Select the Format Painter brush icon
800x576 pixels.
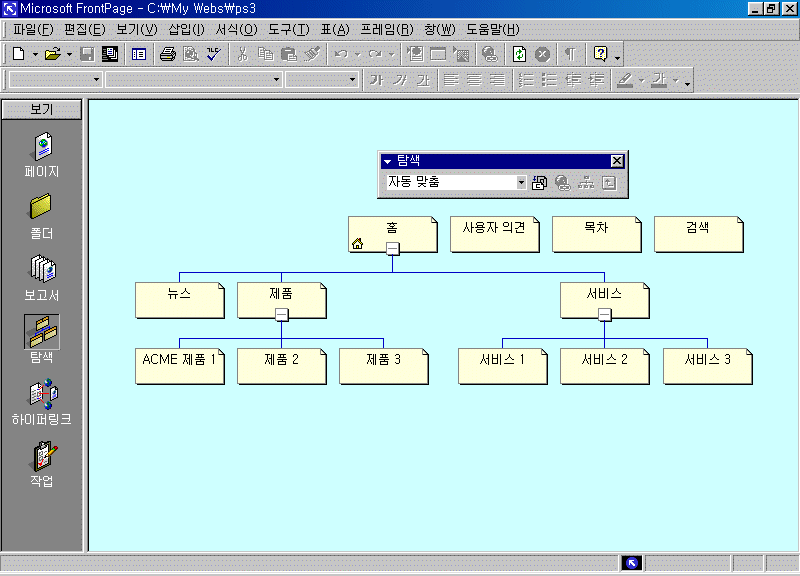pyautogui.click(x=312, y=54)
